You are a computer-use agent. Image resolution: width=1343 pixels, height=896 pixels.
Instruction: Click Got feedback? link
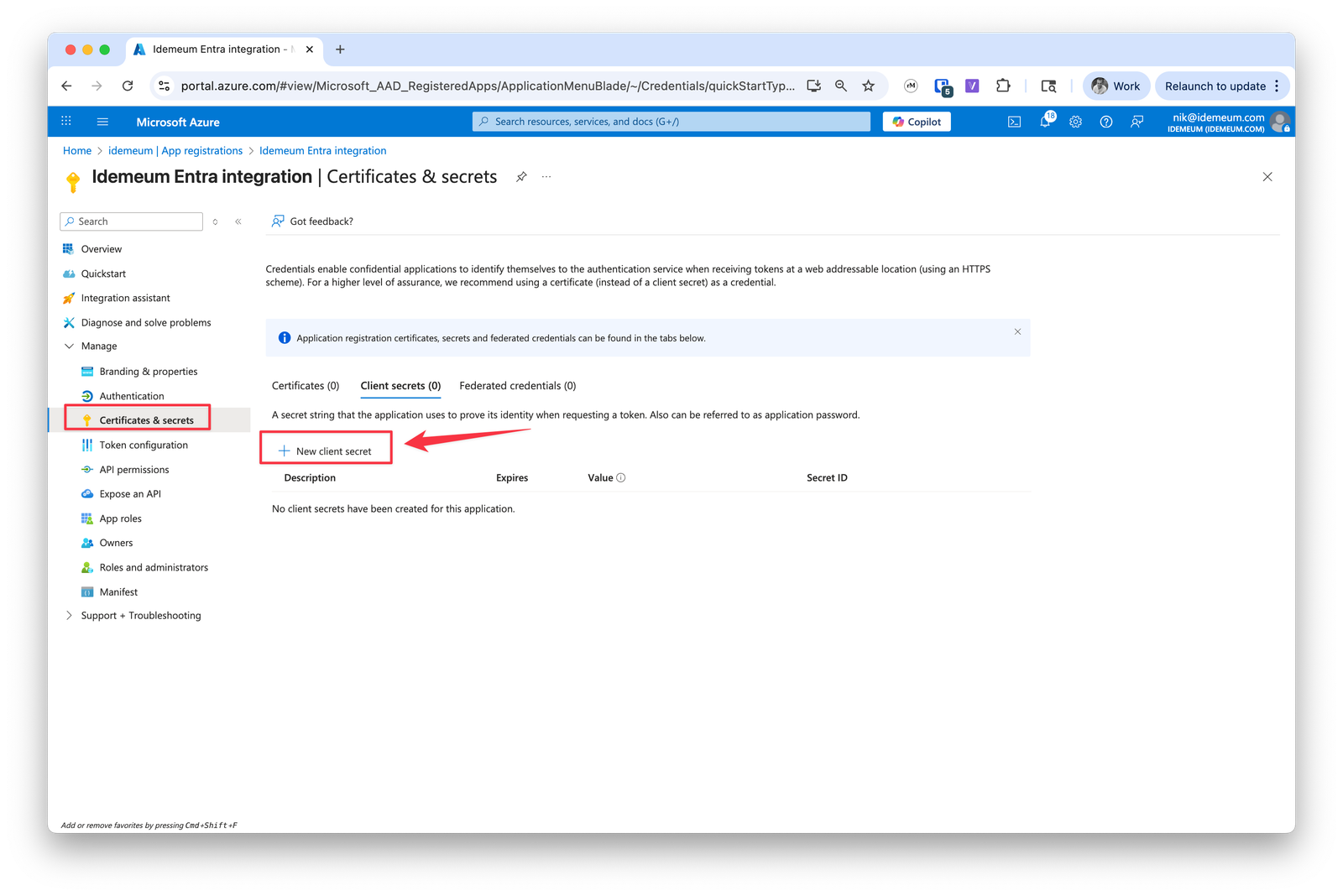(x=312, y=221)
